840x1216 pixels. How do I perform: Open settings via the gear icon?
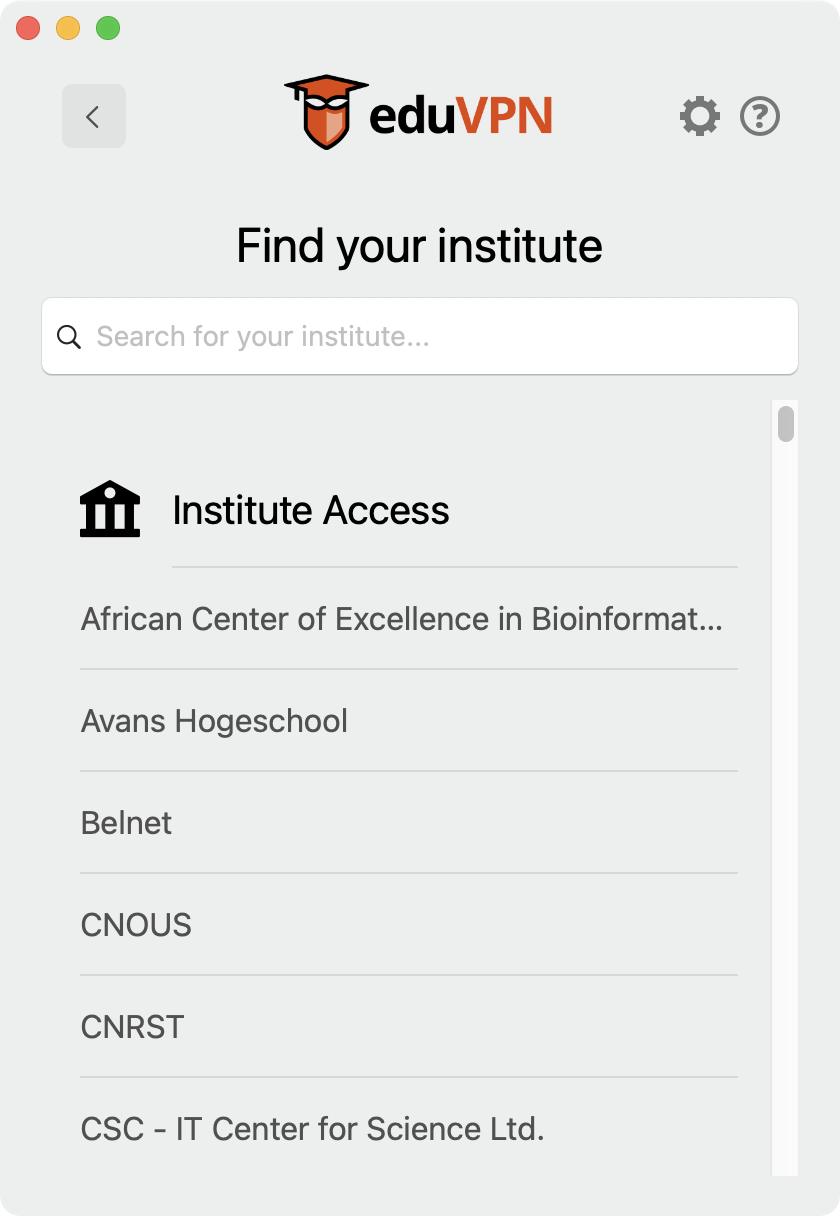tap(700, 117)
